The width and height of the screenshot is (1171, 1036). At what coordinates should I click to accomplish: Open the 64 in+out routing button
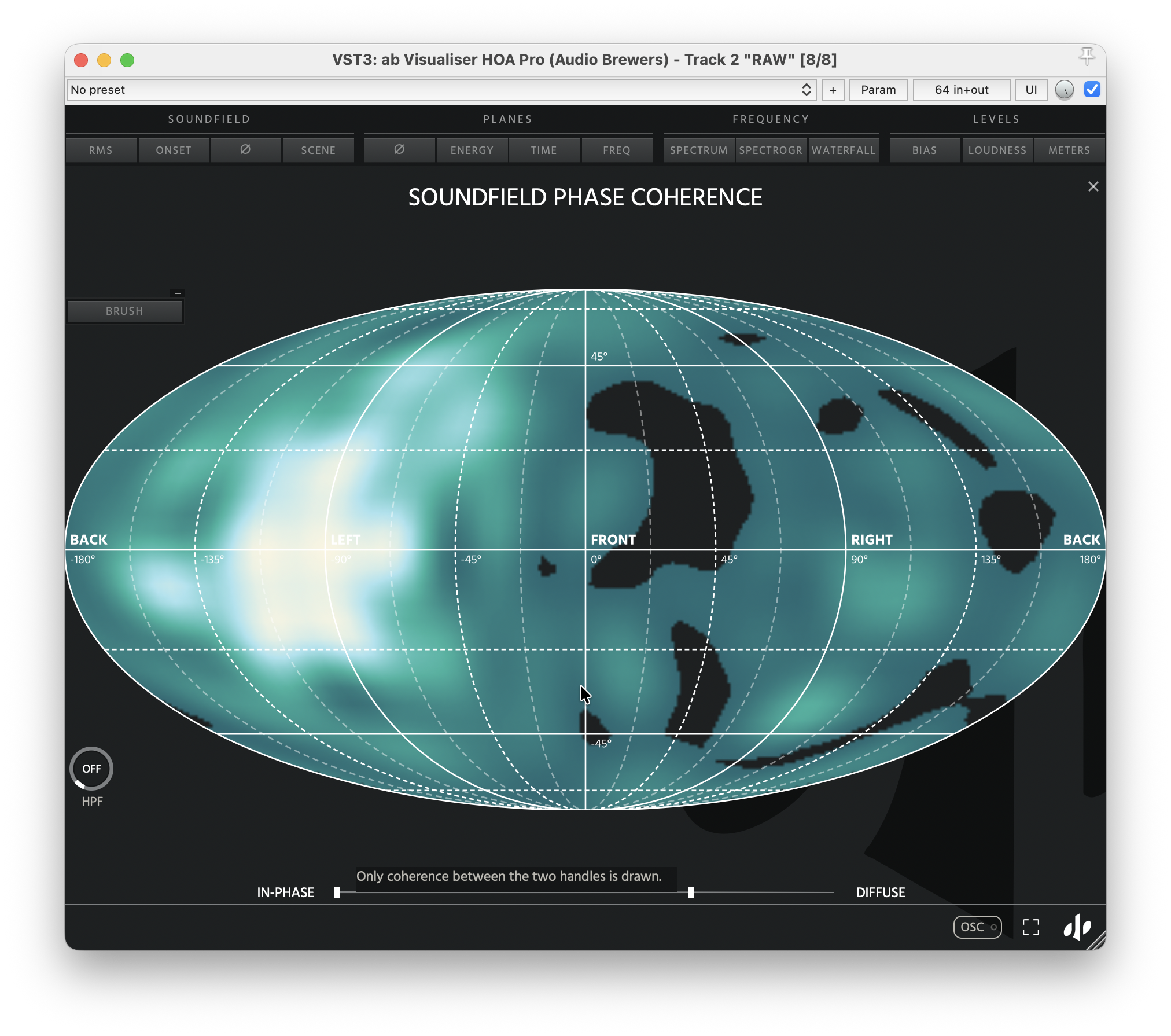tap(962, 90)
